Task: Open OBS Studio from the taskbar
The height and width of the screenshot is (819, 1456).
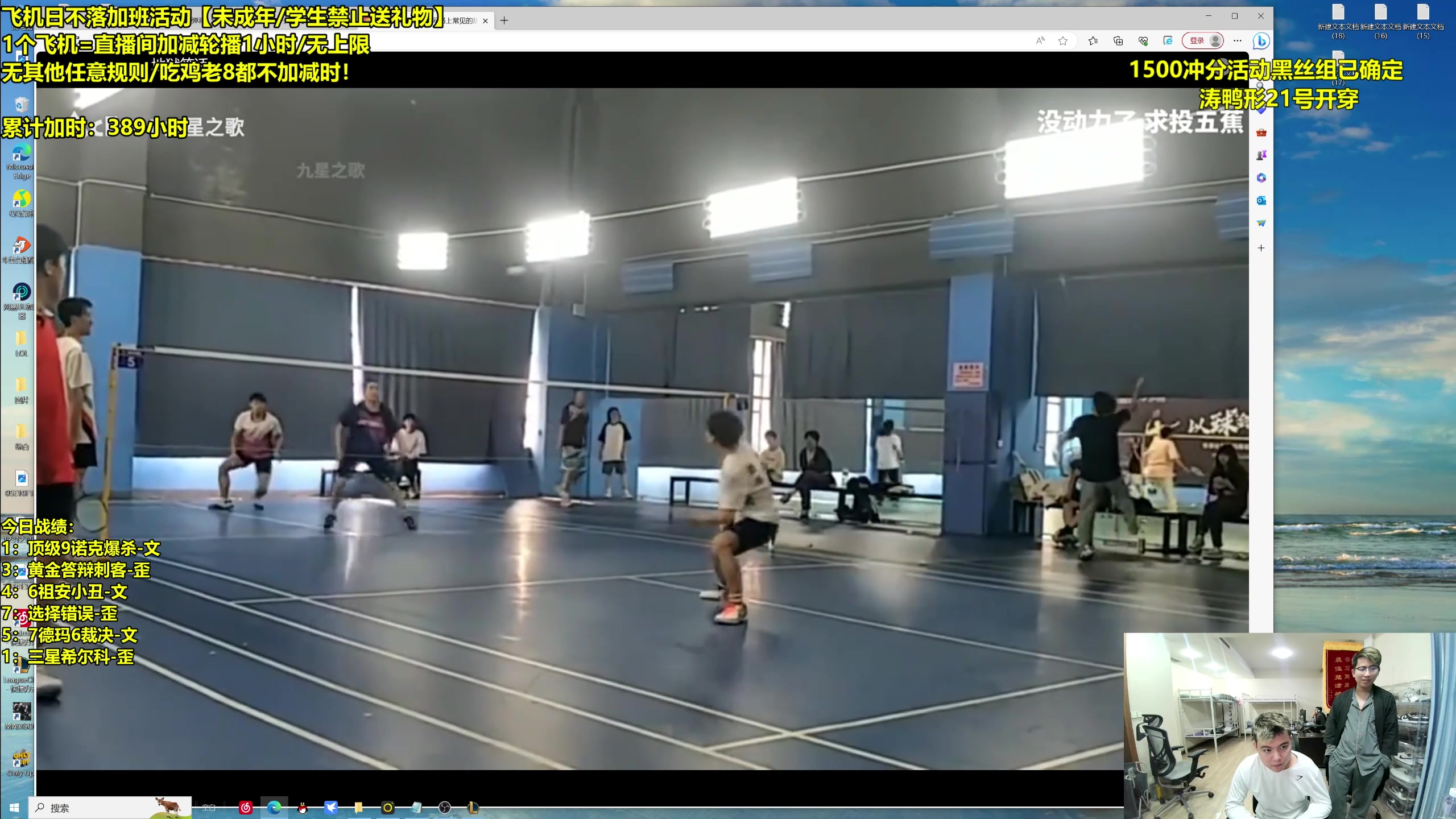Action: click(445, 808)
